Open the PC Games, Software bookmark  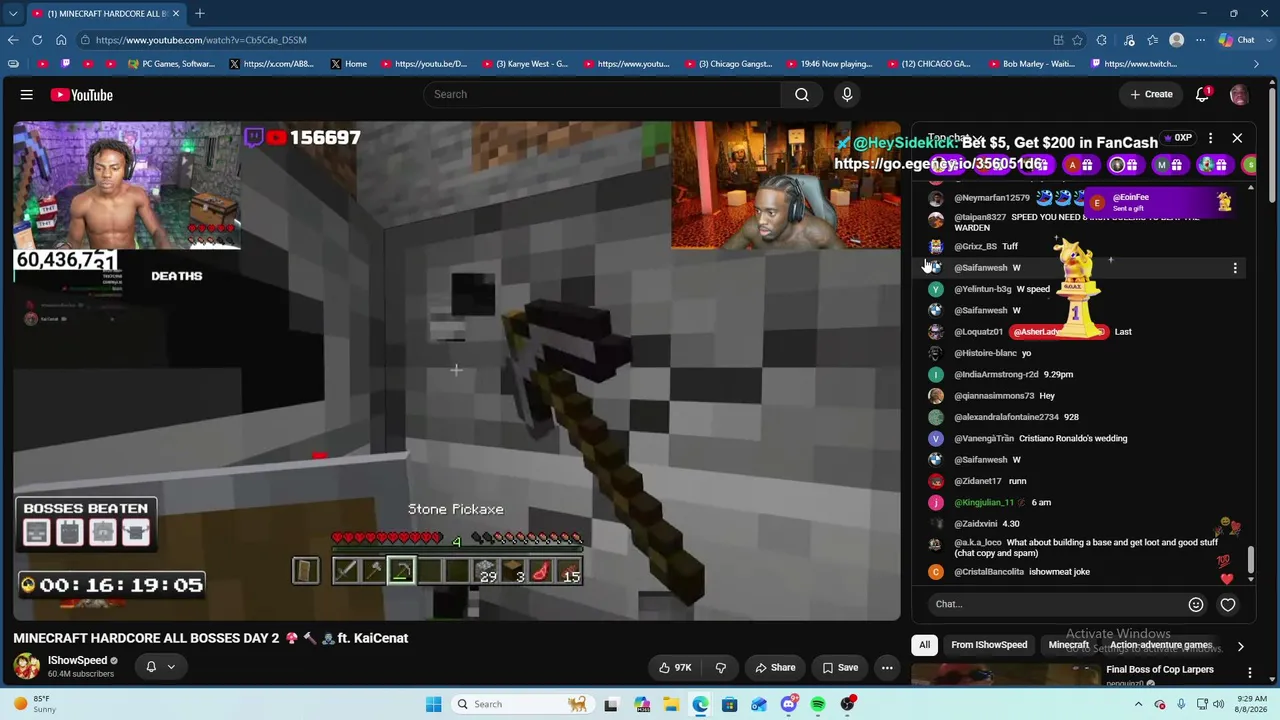(x=172, y=64)
